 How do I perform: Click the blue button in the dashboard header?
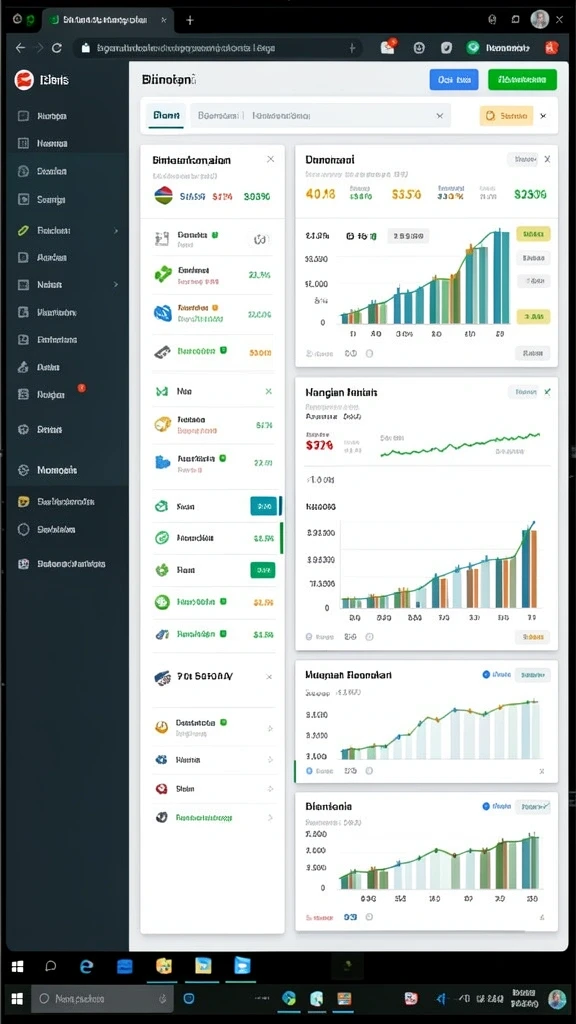pos(454,80)
